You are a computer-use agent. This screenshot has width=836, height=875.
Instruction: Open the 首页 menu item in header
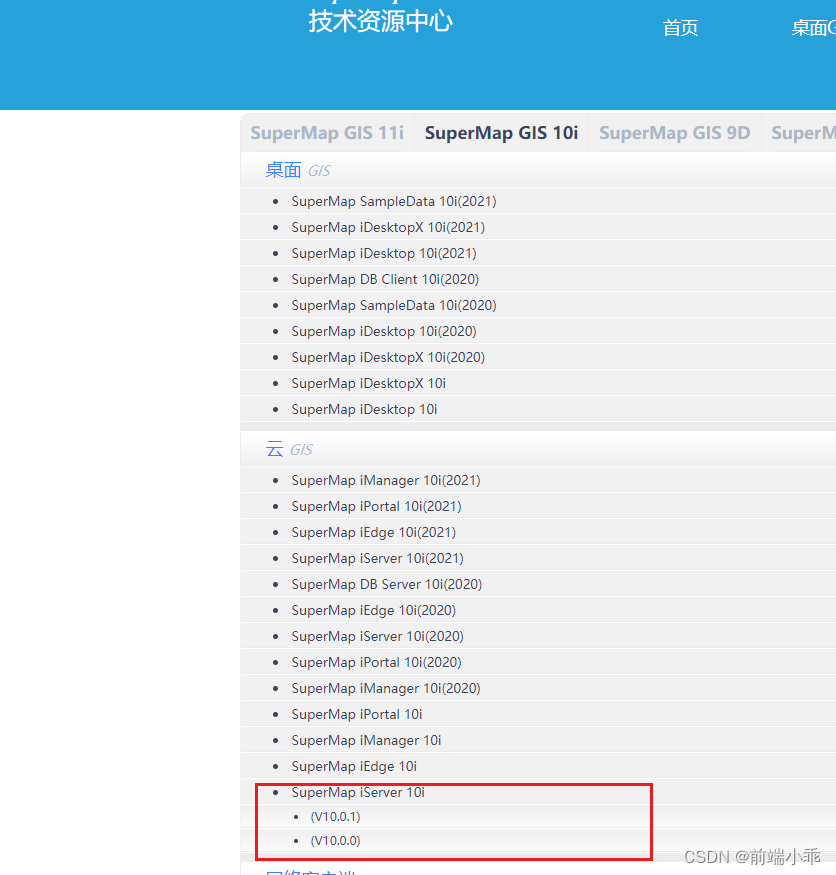680,28
